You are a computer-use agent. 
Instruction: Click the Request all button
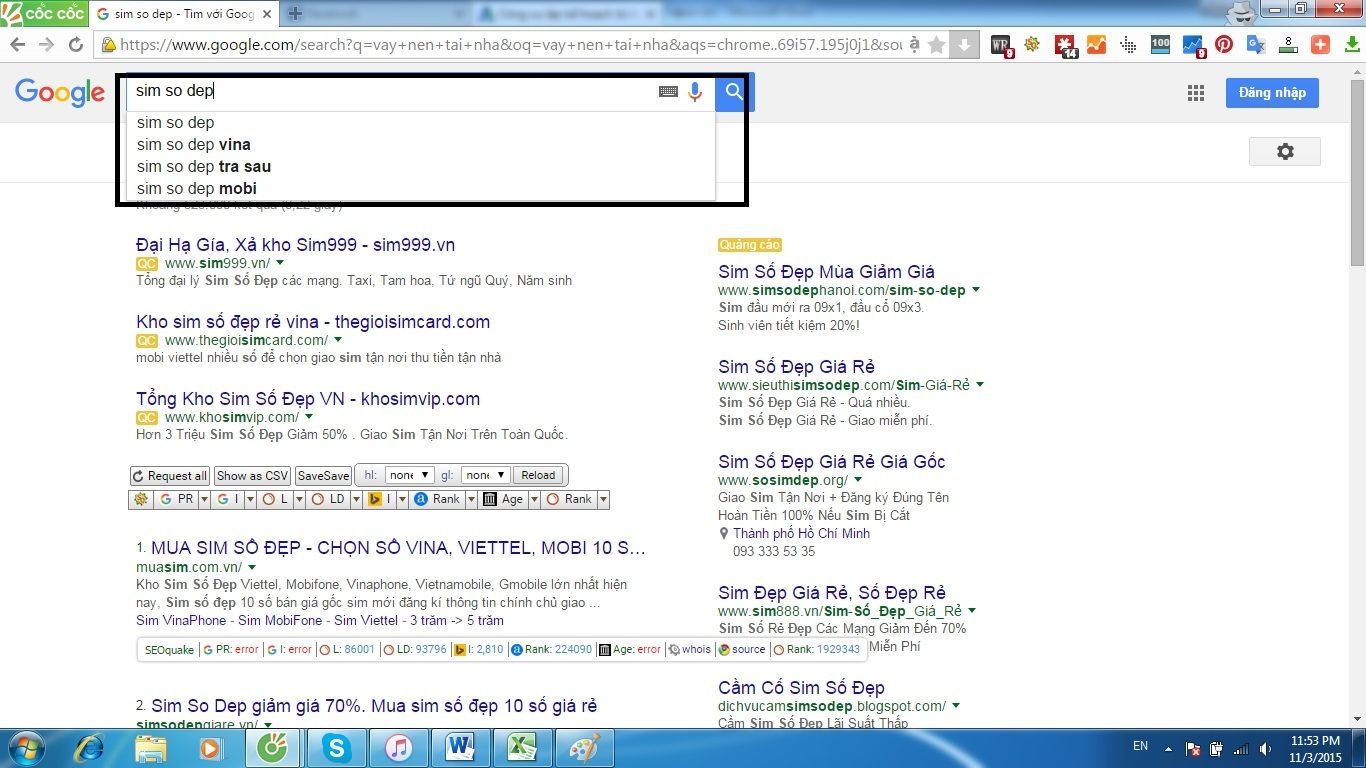click(170, 476)
